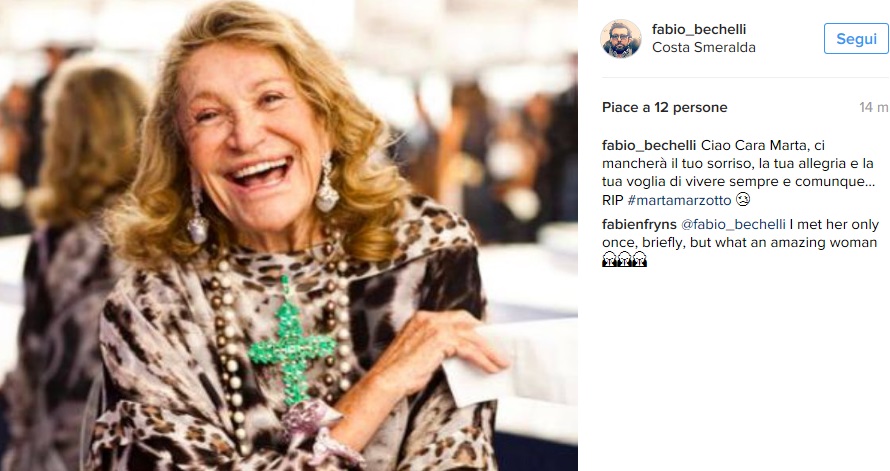The image size is (890, 471).
Task: Click fabio_bechelli username in the caption
Action: [x=649, y=145]
